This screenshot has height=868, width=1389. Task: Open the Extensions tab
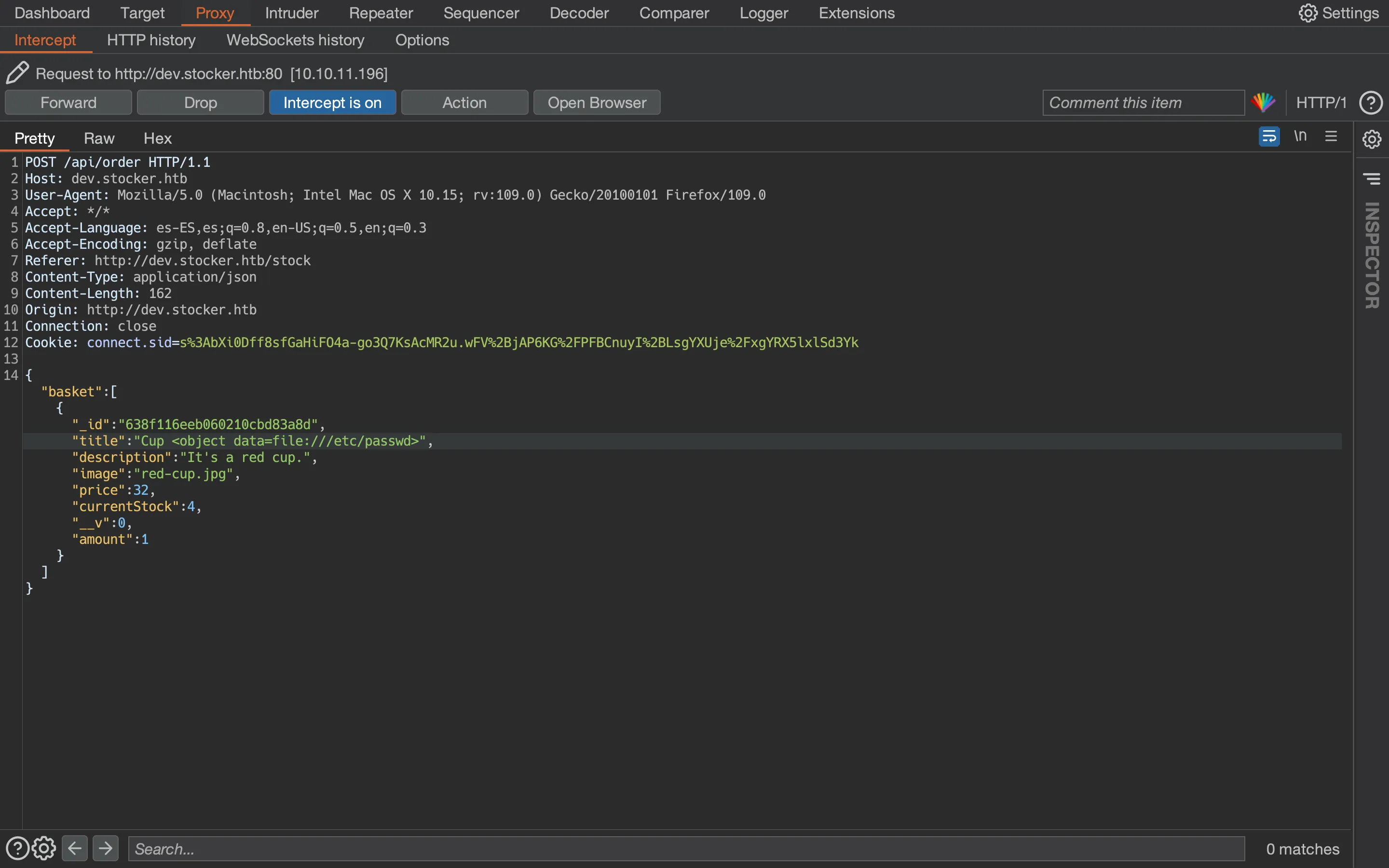(x=857, y=13)
